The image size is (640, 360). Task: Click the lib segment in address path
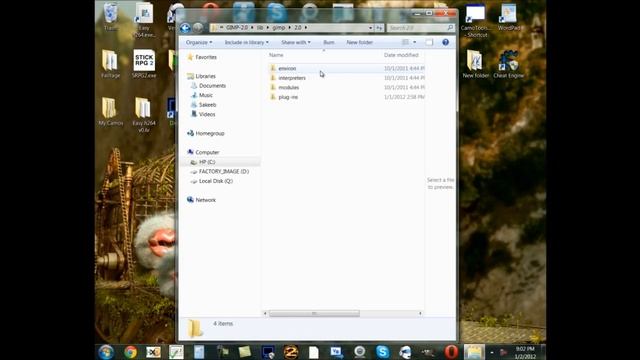tap(260, 28)
